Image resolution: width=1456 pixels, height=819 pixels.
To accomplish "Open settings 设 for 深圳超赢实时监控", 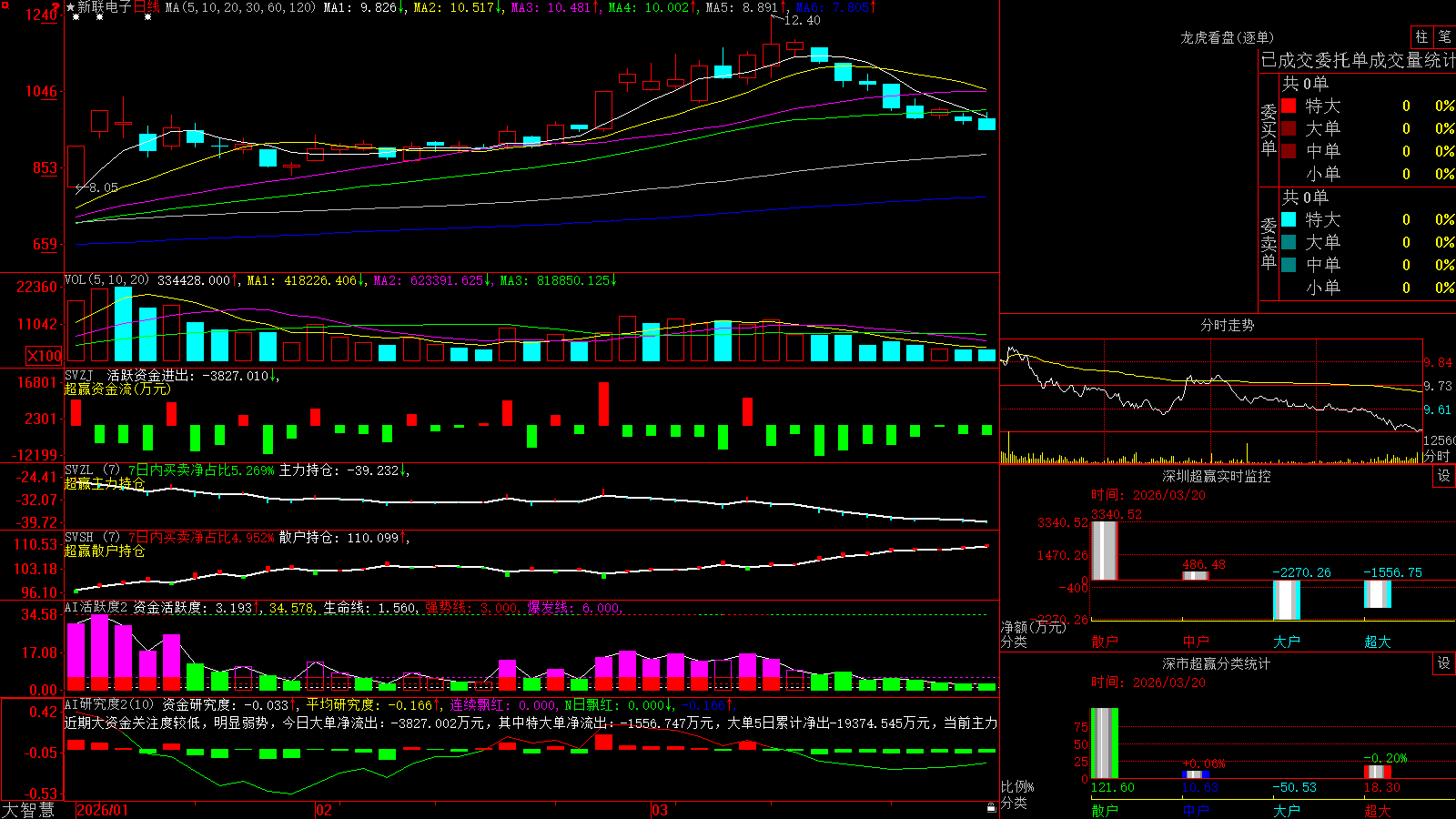I will click(1444, 476).
